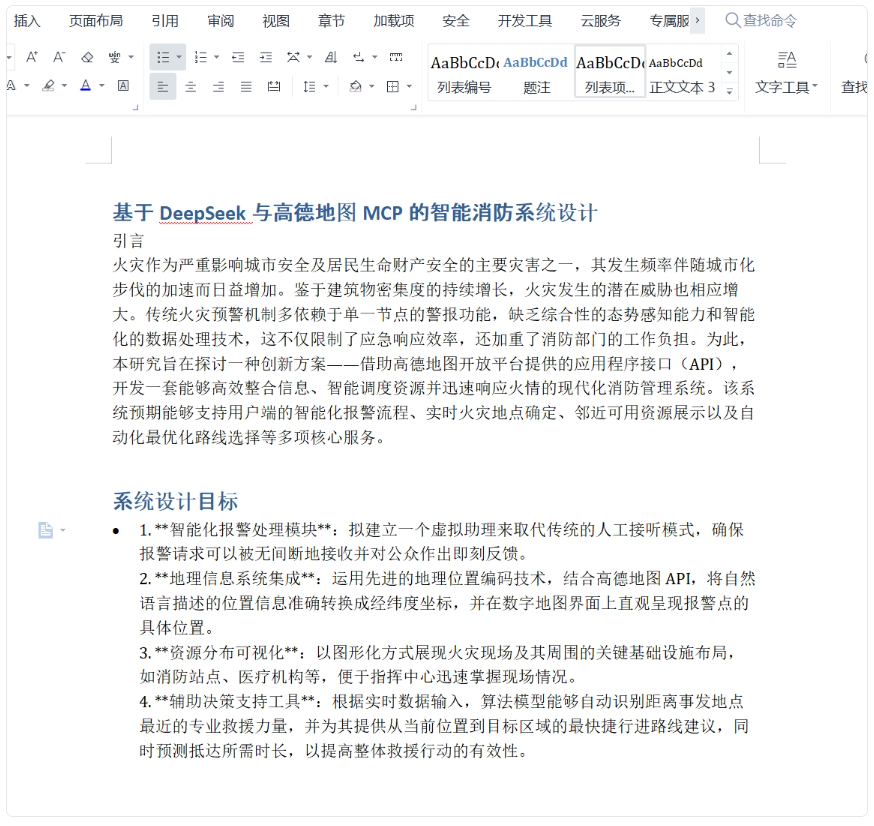Click the text effects outlined A icon

coord(11,86)
